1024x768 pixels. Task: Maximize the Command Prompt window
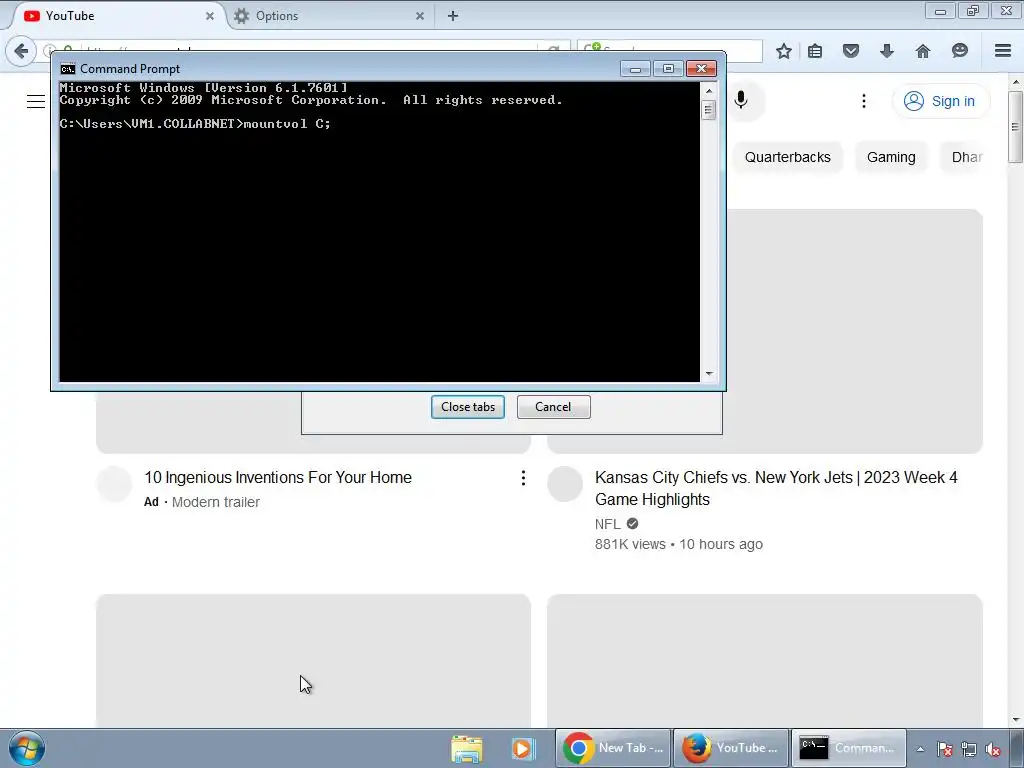[x=668, y=69]
